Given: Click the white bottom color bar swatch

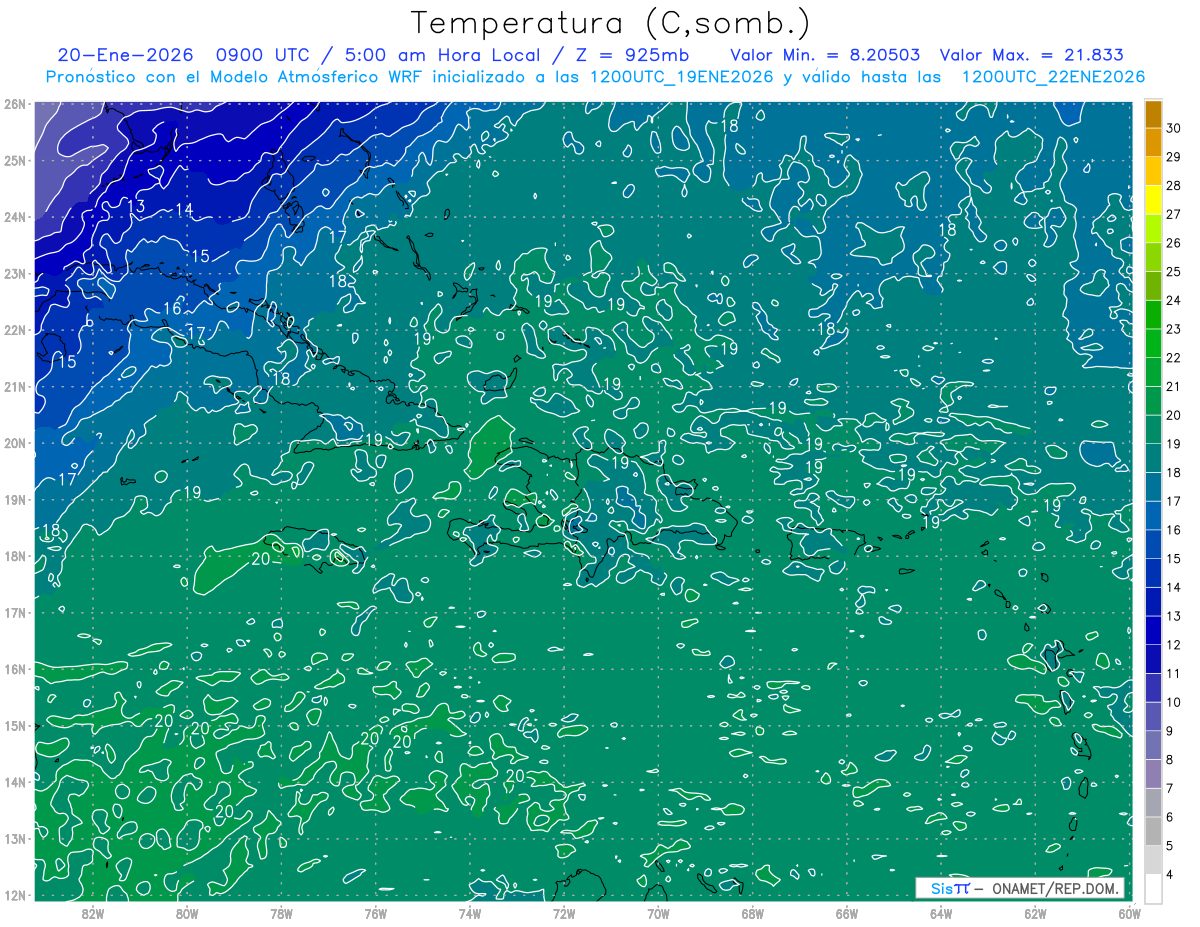Looking at the screenshot, I should coord(1153,888).
